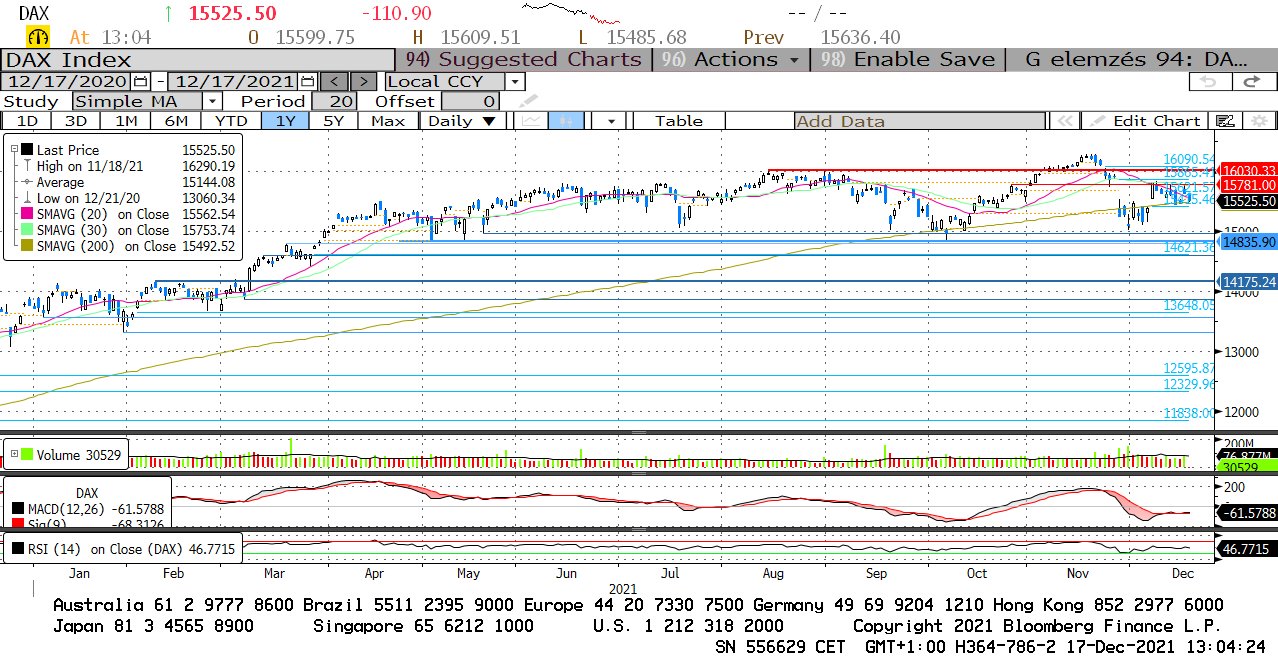Select the 3D range tab
This screenshot has height=670, width=1278.
(76, 121)
